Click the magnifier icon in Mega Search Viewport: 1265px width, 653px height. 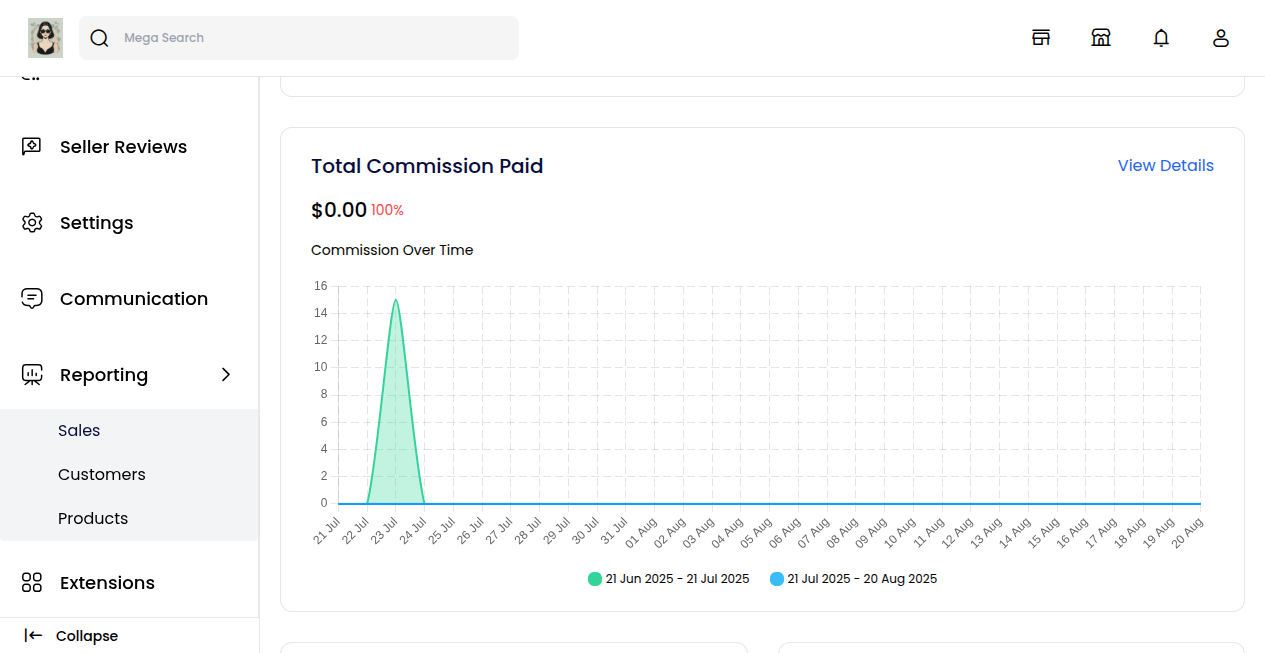[x=99, y=37]
